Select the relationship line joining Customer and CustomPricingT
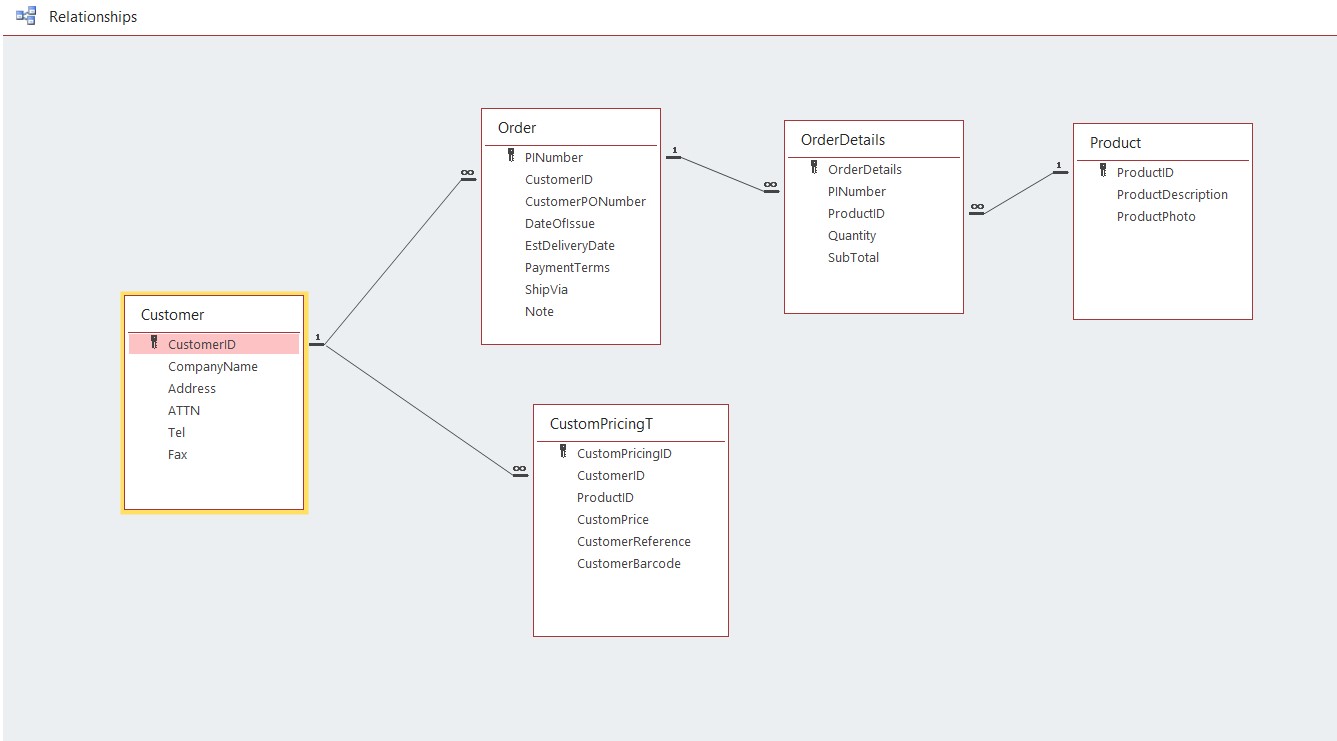1337x741 pixels. point(419,409)
